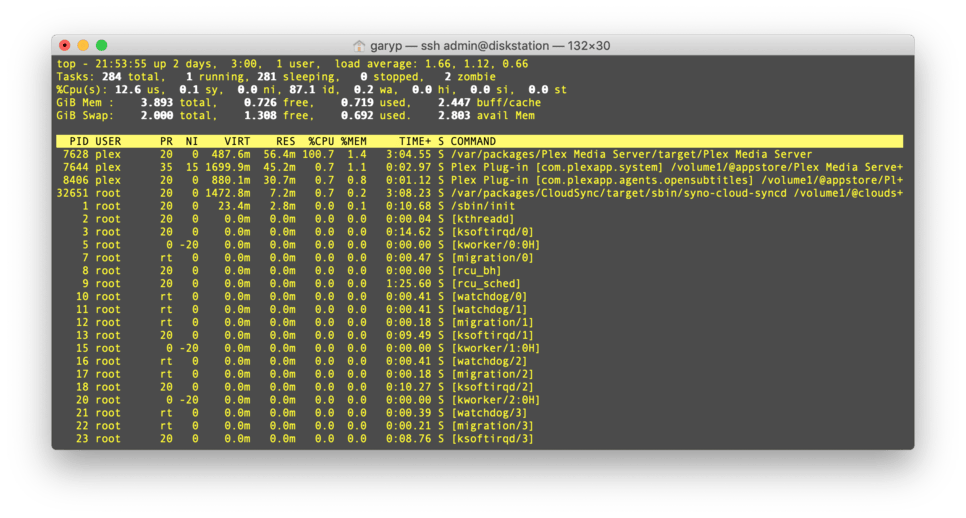The width and height of the screenshot is (966, 518).
Task: Click the [ksoftirqd/1] process name
Action: coord(492,335)
